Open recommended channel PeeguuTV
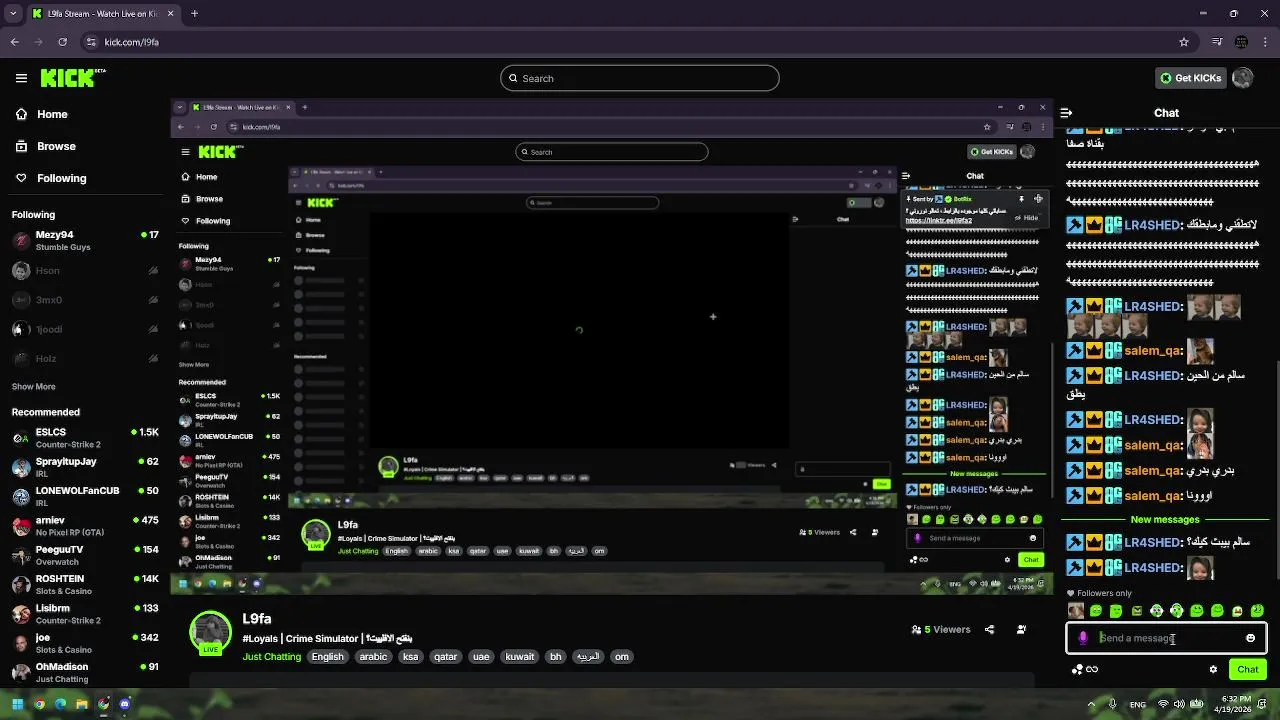This screenshot has width=1280, height=720. coord(85,555)
